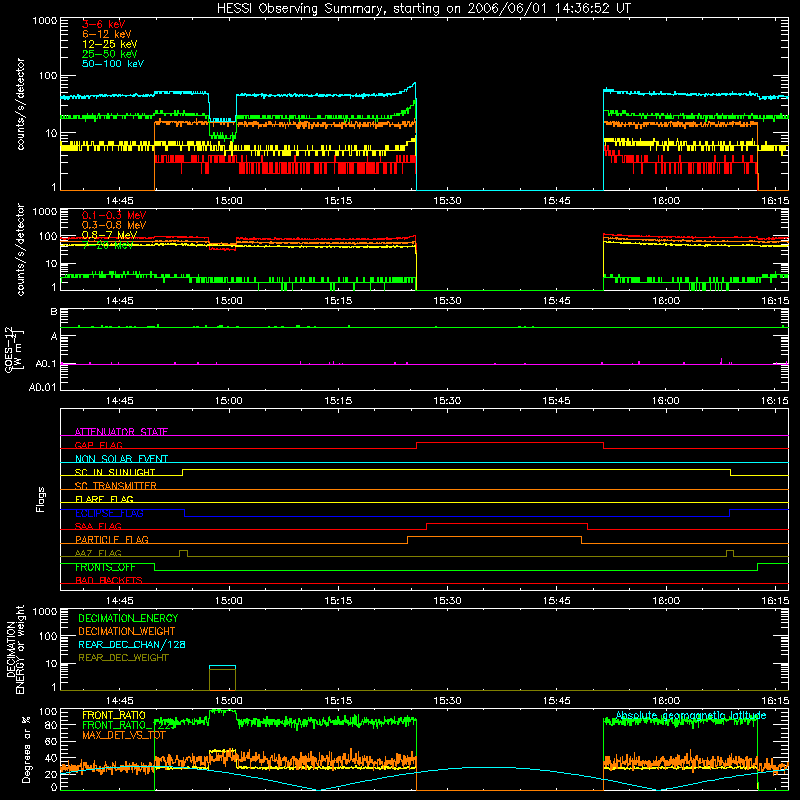This screenshot has height=800, width=800.
Task: Click the Absolute geomagnetic latitude label
Action: [x=691, y=715]
